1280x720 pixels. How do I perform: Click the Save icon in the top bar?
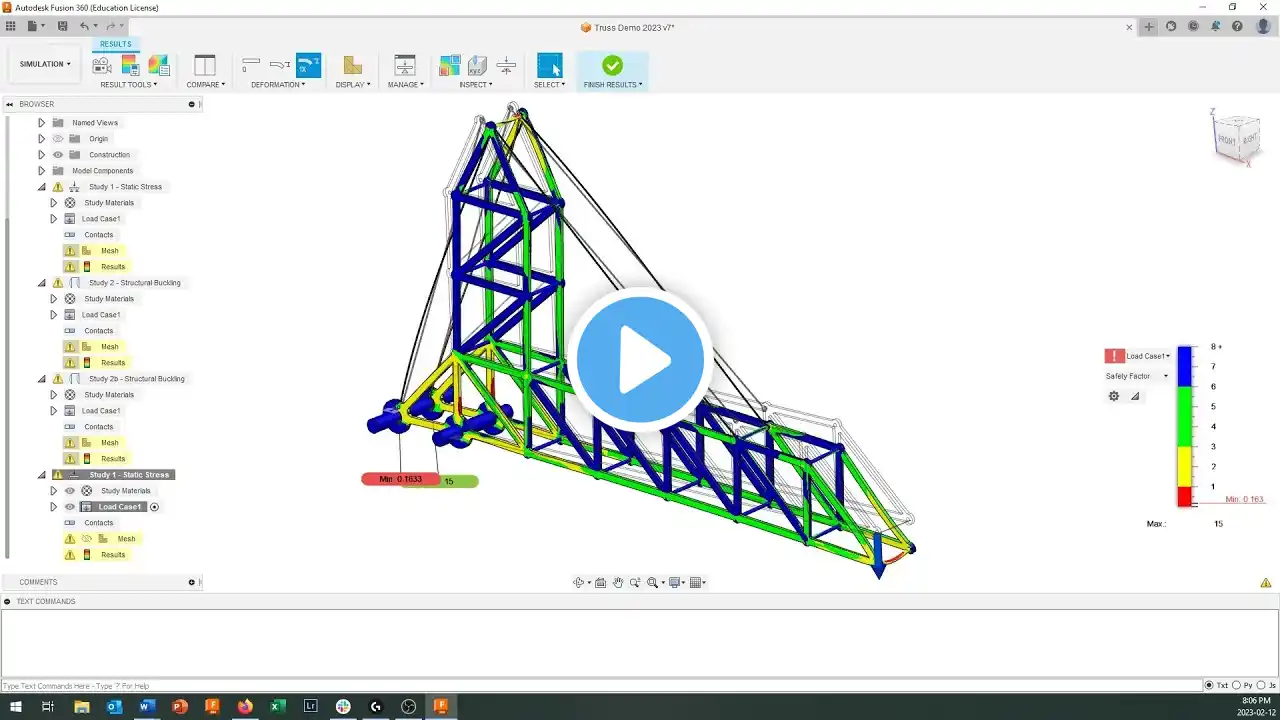[63, 26]
